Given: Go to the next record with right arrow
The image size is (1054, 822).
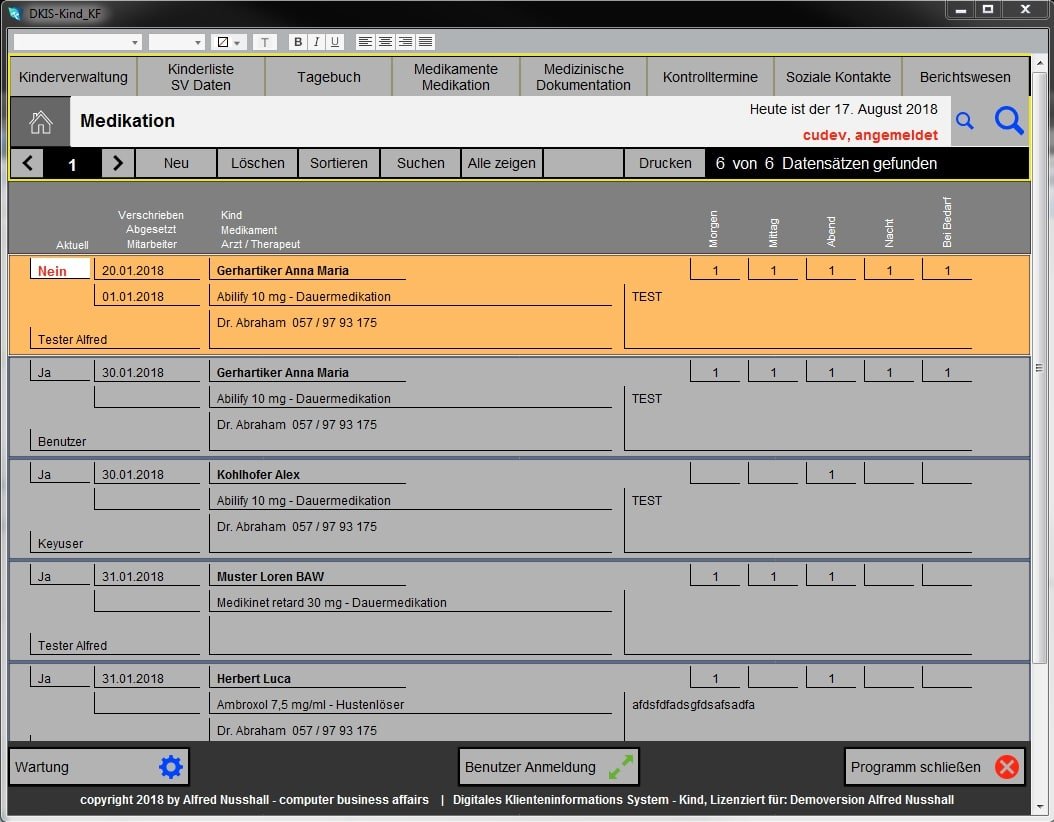Looking at the screenshot, I should pyautogui.click(x=118, y=163).
